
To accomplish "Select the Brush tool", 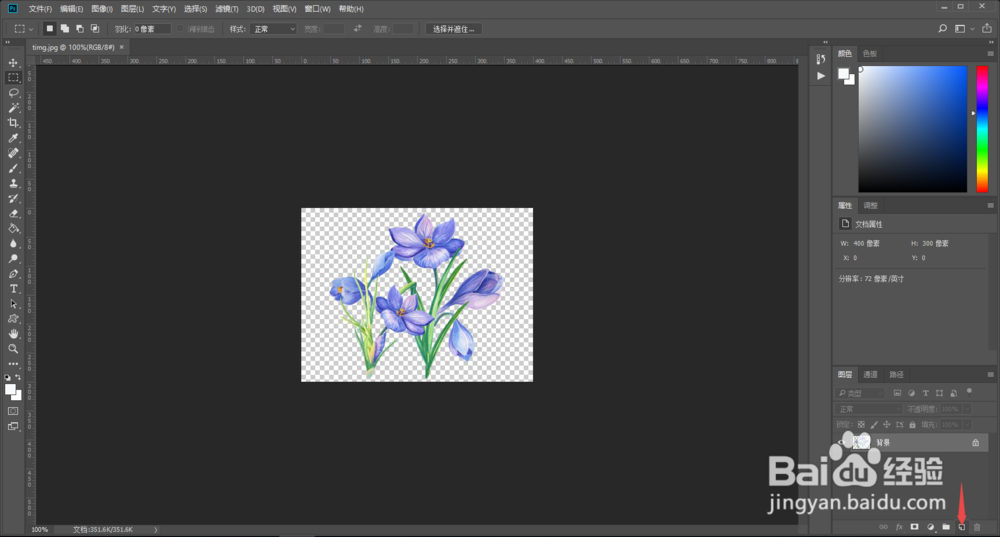I will pos(13,168).
